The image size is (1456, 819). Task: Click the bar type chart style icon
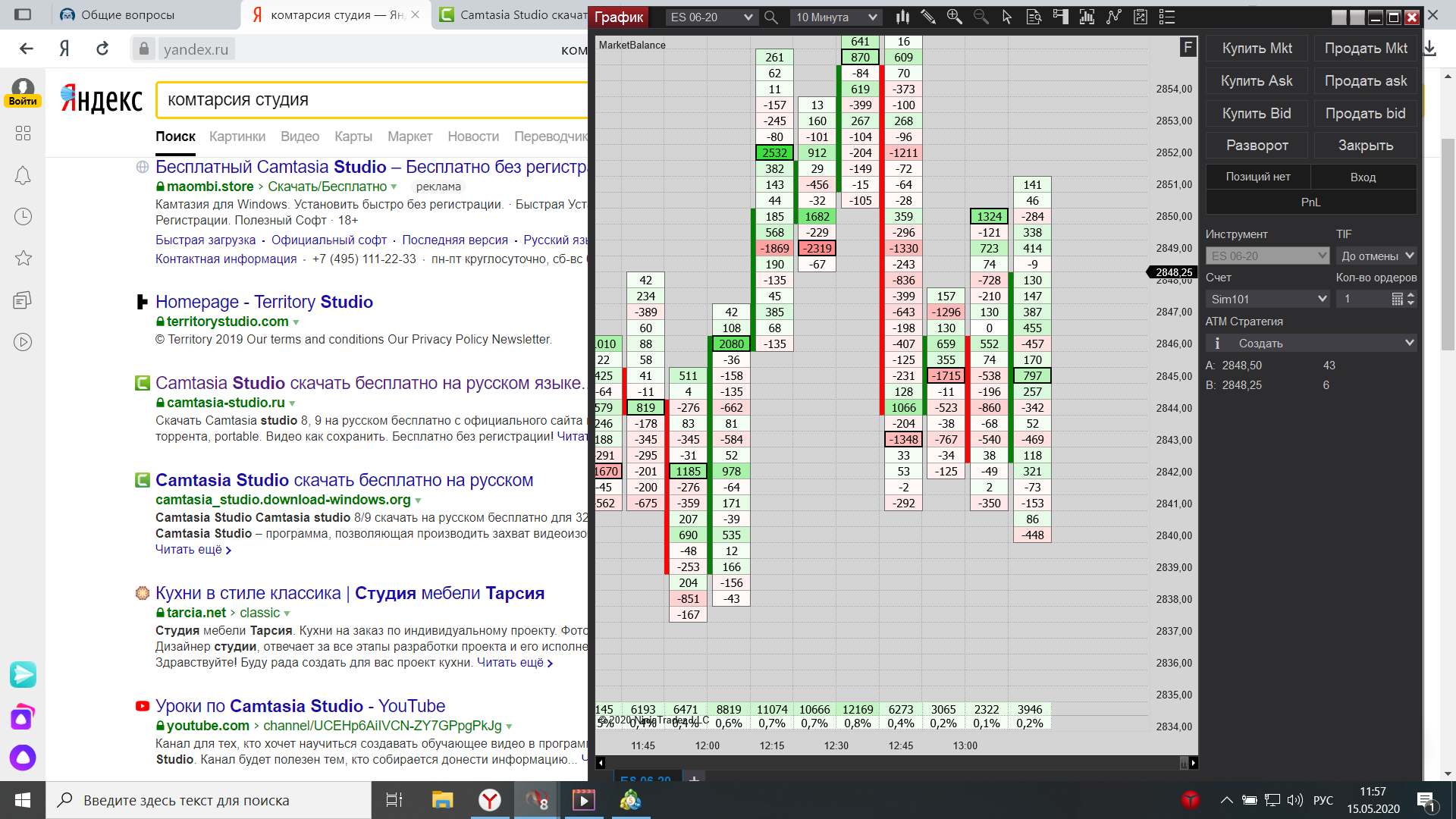[x=902, y=17]
